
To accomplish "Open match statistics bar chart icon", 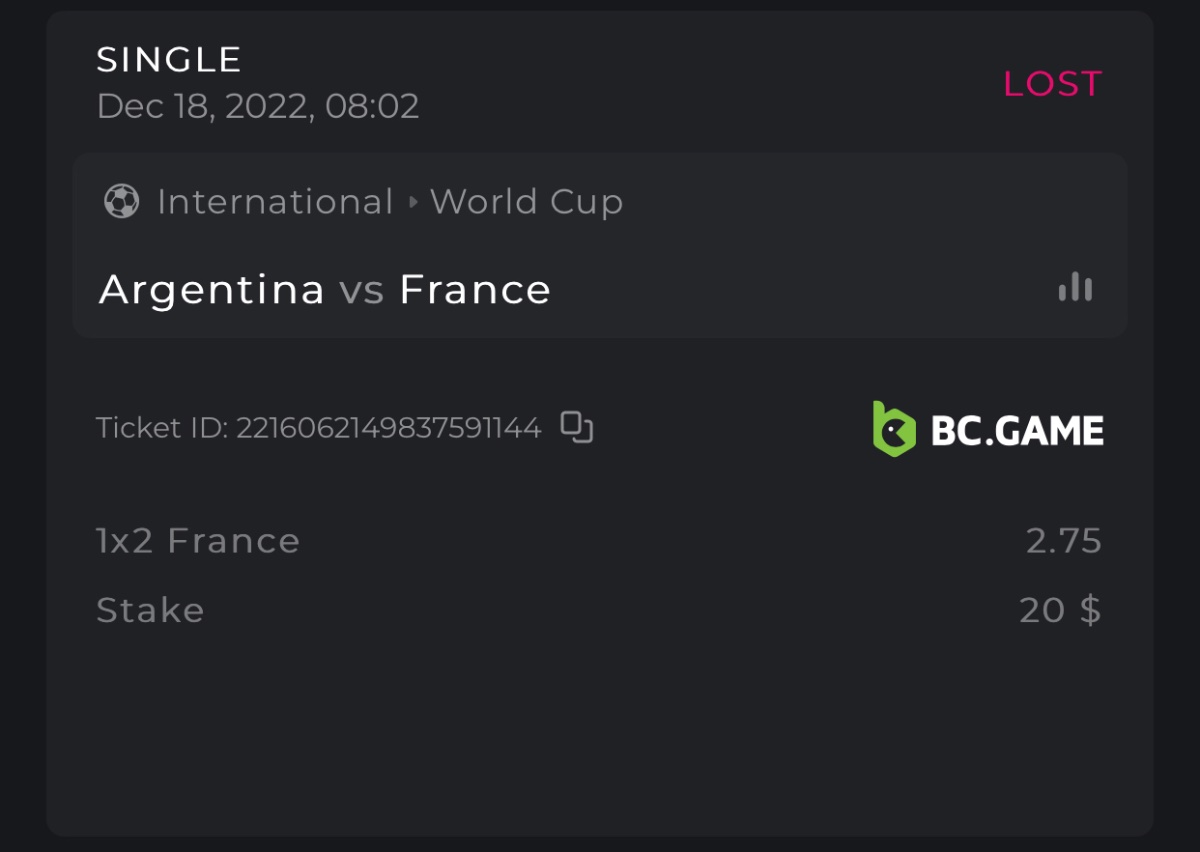I will click(1075, 288).
